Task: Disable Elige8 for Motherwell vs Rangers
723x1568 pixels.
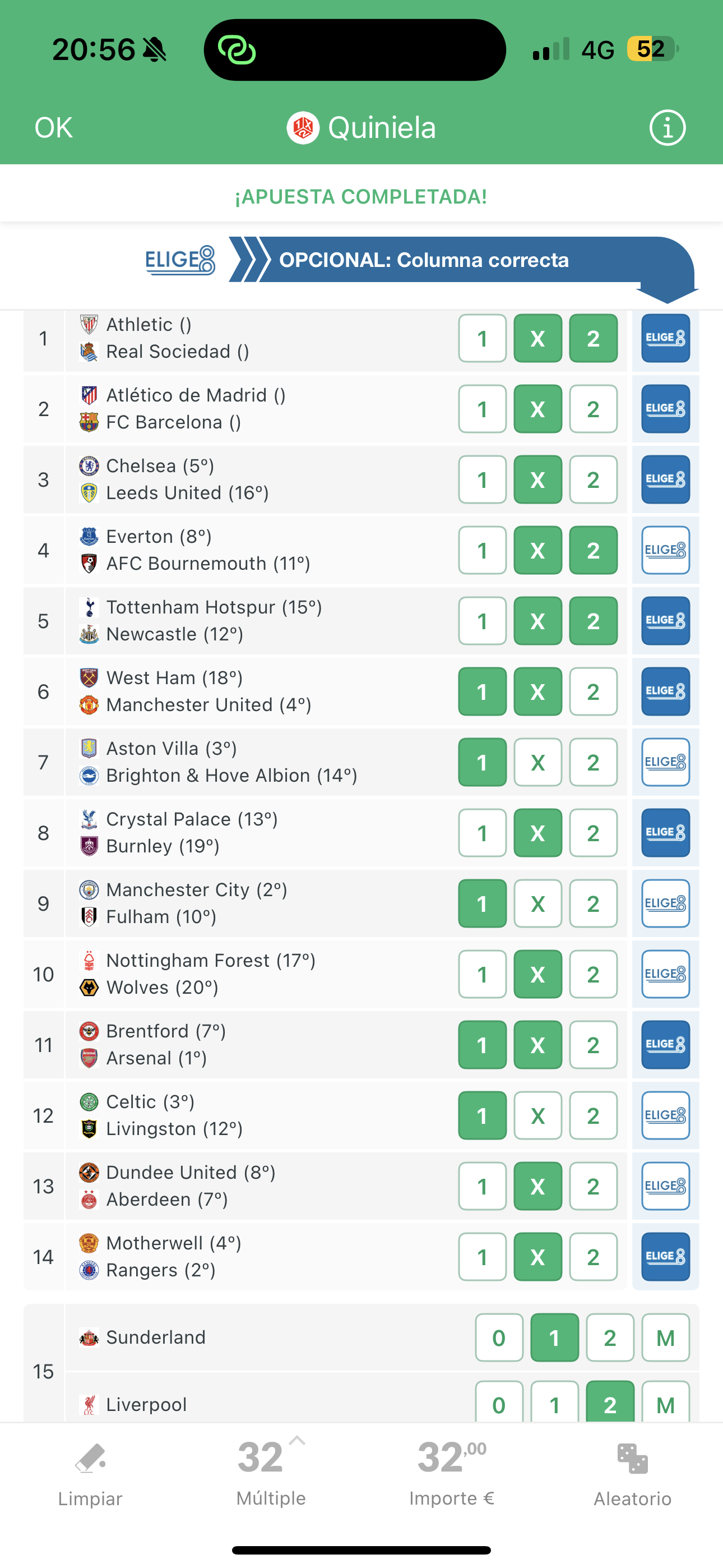Action: tap(665, 1257)
